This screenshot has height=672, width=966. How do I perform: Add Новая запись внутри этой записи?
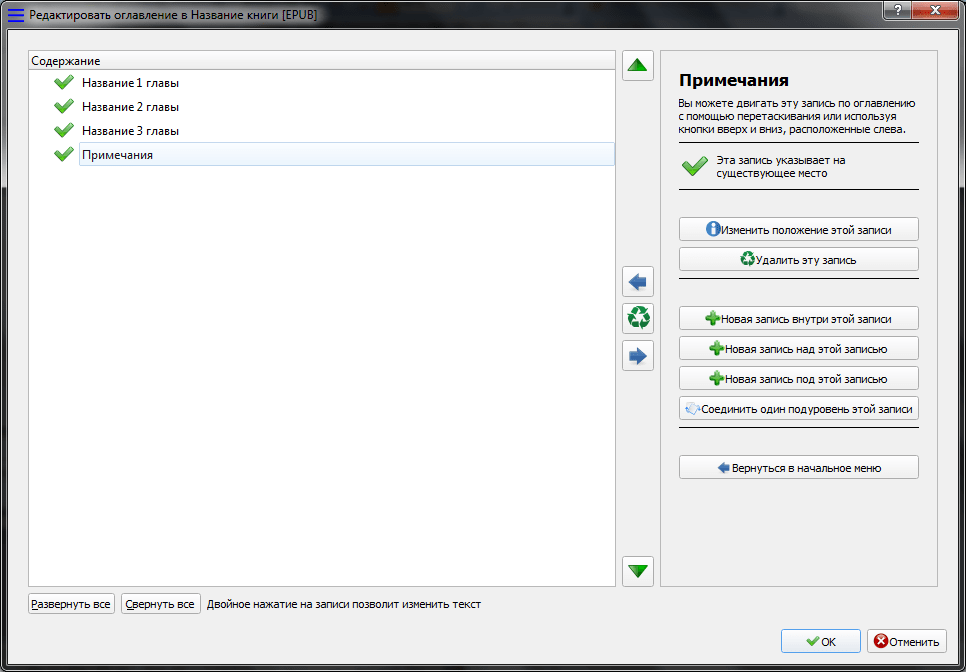(x=798, y=319)
